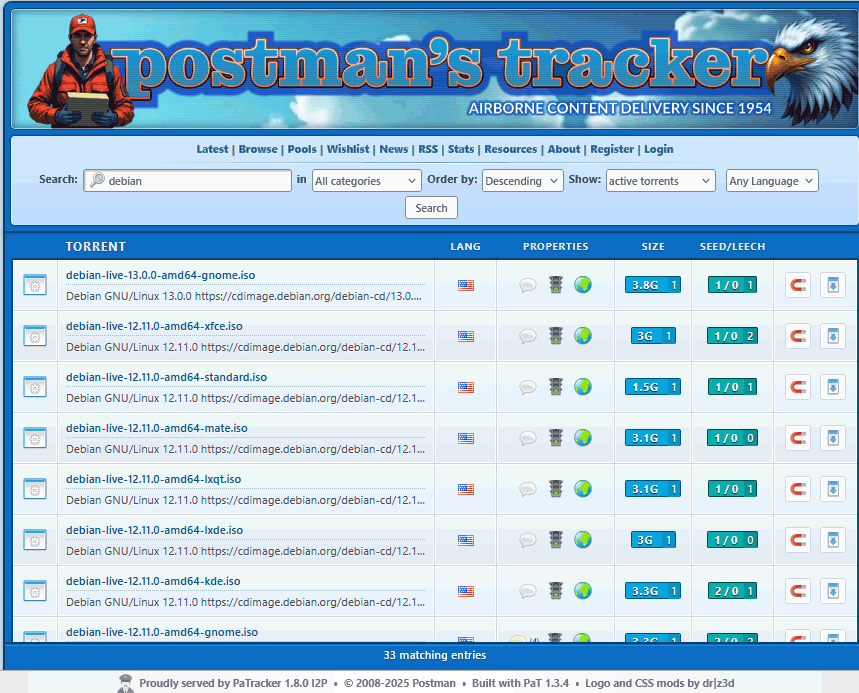Viewport: 859px width, 693px height.
Task: Open debian-live-13.0.0-amd64-gnome.iso torrent link
Action: (161, 275)
